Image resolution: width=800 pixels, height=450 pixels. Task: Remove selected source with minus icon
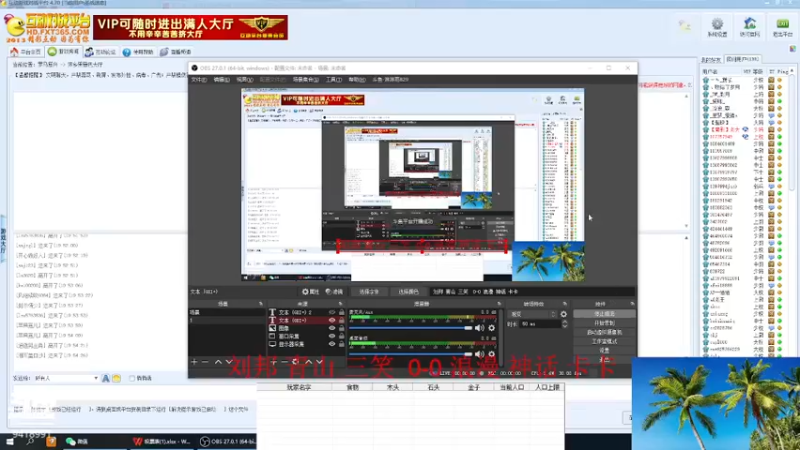click(284, 362)
